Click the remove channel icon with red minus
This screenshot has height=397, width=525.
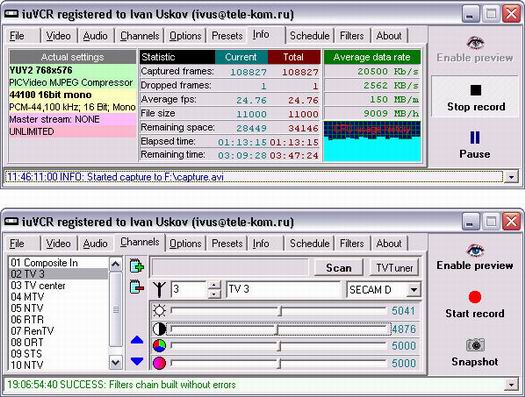click(137, 287)
